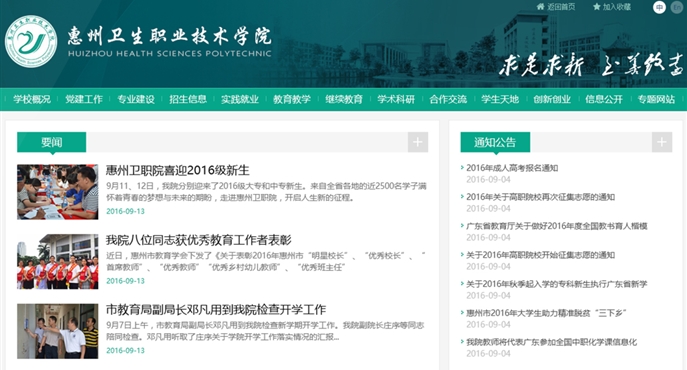Click the home icon beside 返回首页

tap(540, 7)
